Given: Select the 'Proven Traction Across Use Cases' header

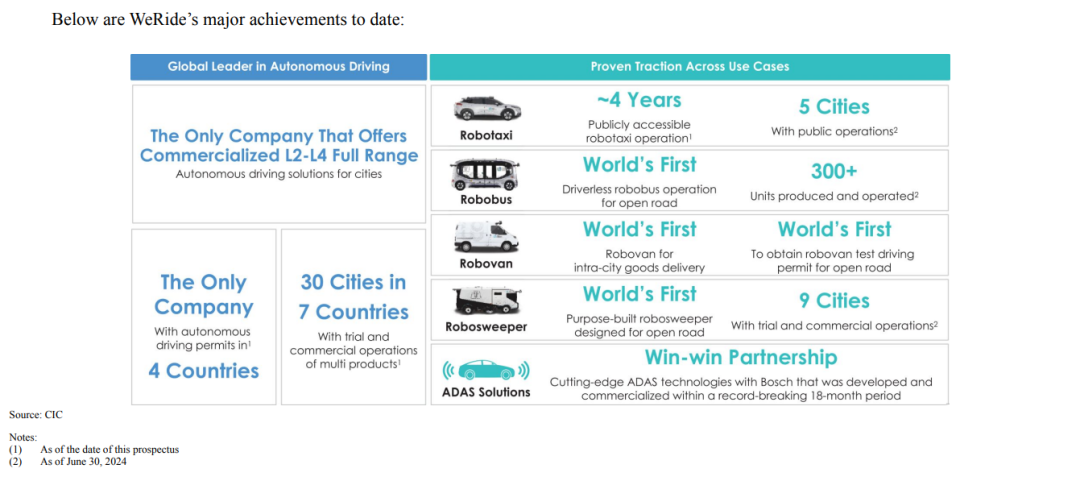Looking at the screenshot, I should click(x=689, y=67).
